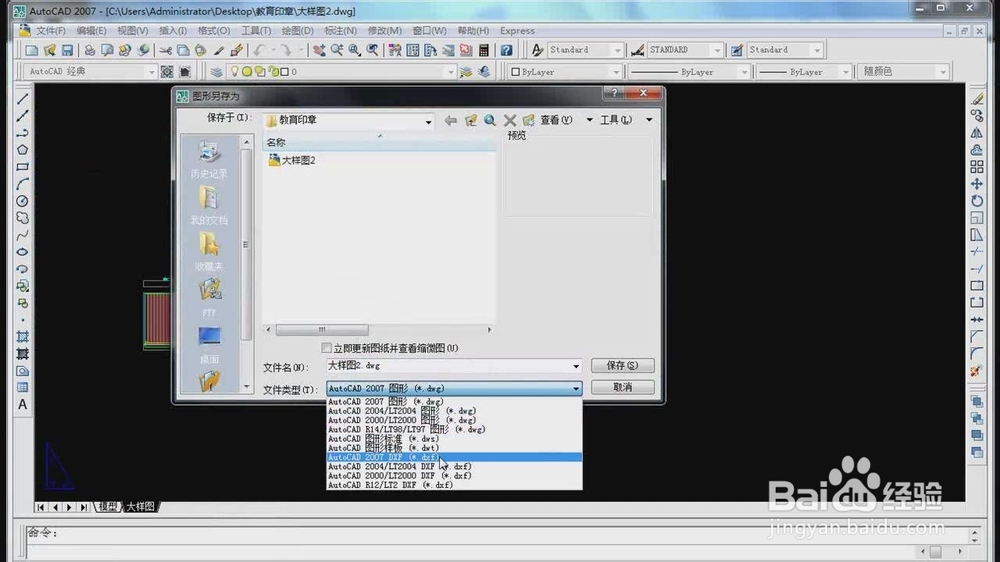
Task: Open the QuickCalc calculator icon
Action: coord(483,50)
